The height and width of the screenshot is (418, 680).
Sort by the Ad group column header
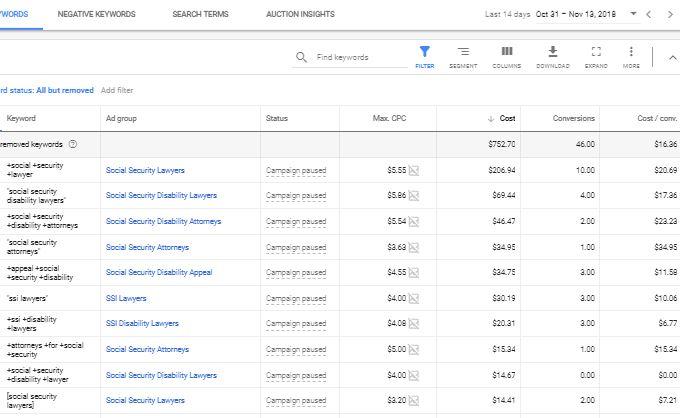(121, 118)
